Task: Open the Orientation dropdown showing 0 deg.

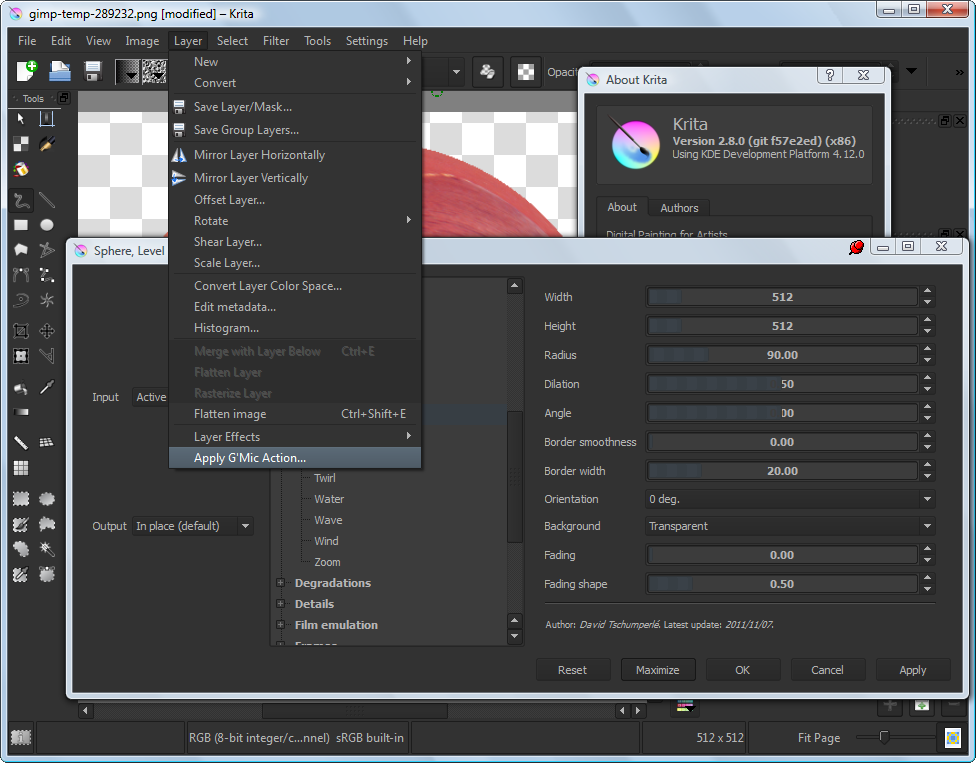Action: [x=791, y=499]
